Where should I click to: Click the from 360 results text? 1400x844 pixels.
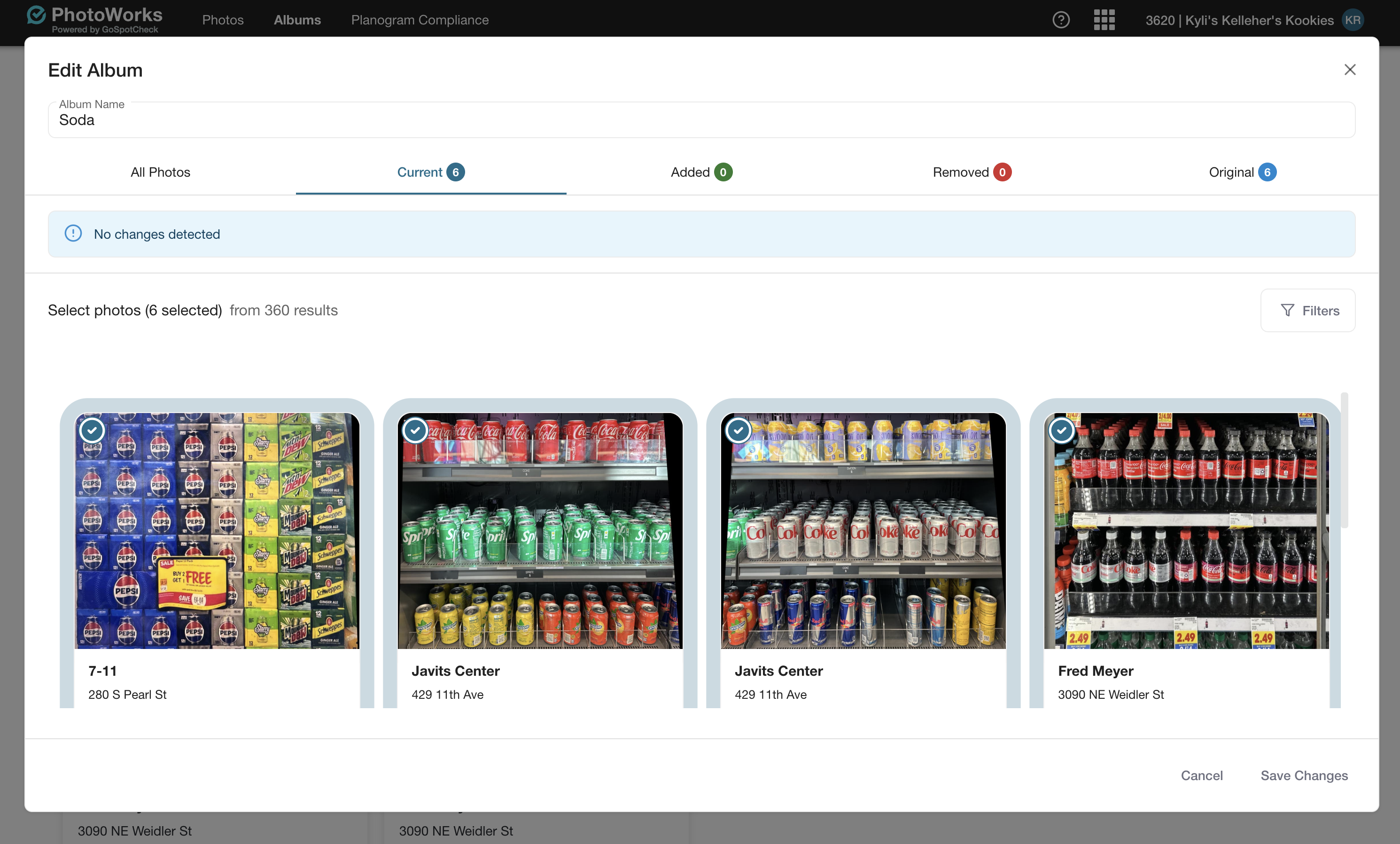pyautogui.click(x=283, y=310)
